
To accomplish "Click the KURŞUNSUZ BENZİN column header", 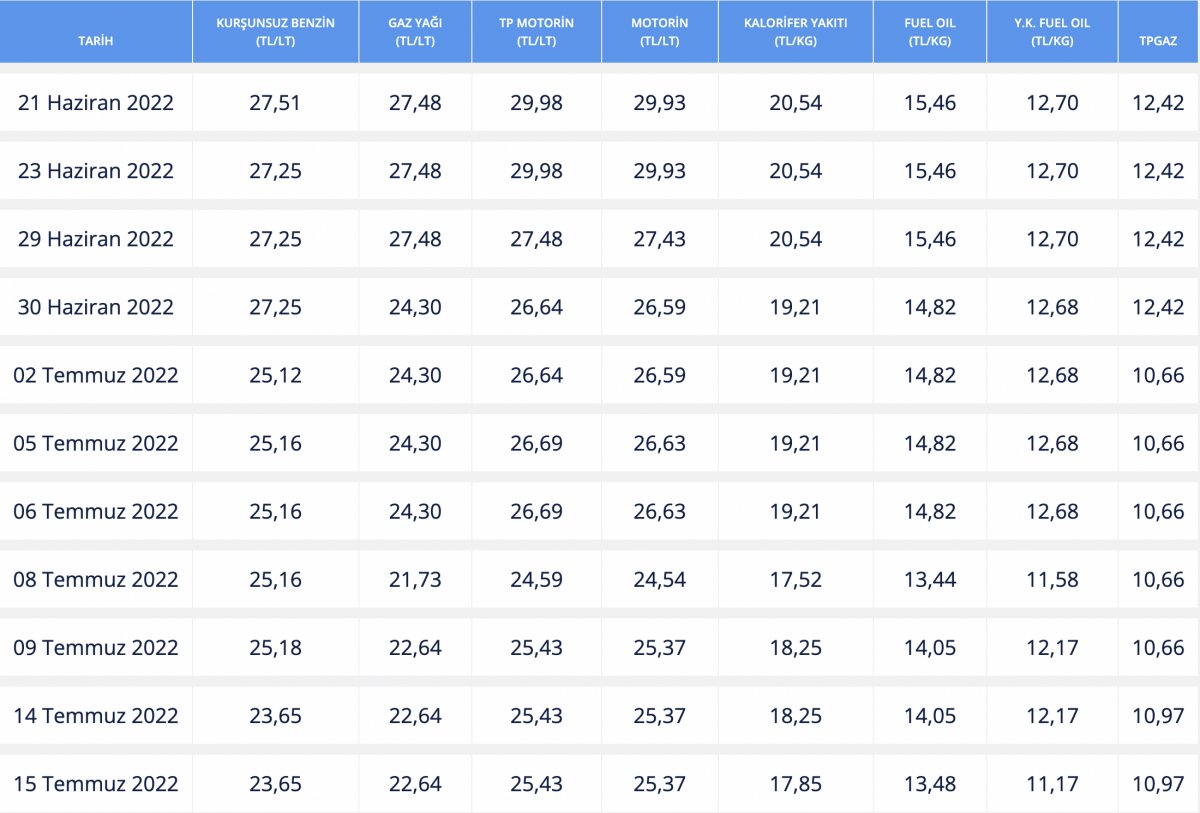I will (x=275, y=32).
